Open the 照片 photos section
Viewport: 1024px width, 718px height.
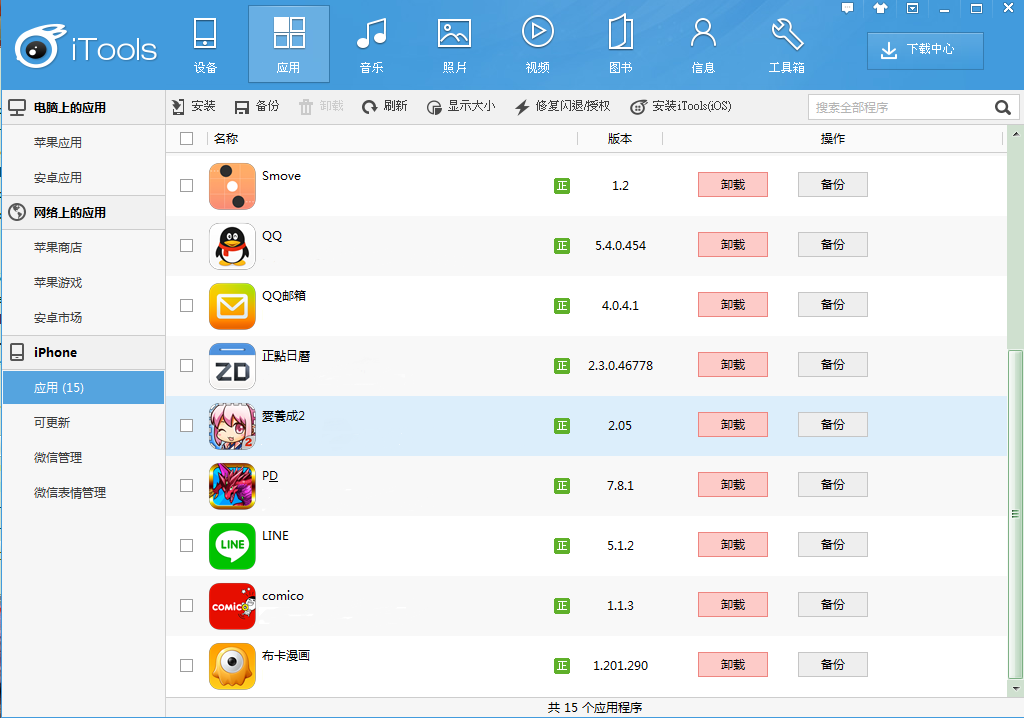point(455,44)
